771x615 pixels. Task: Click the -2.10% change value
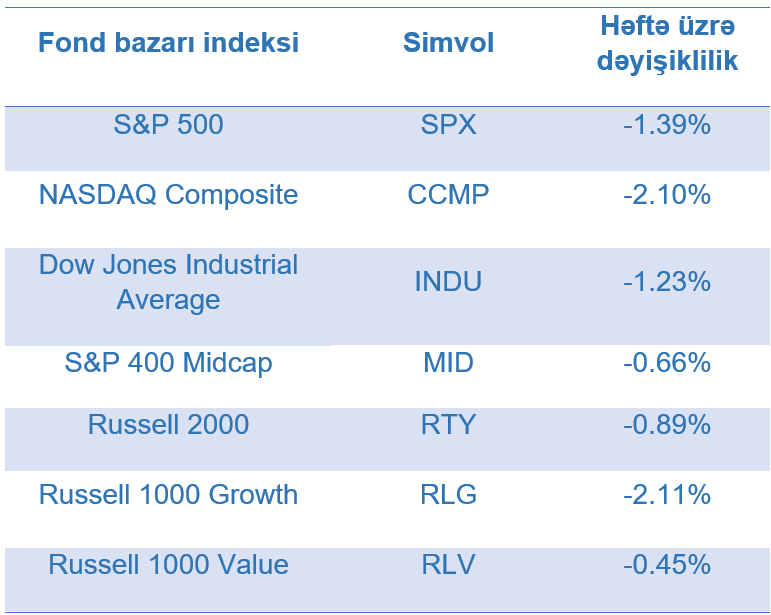coord(666,194)
